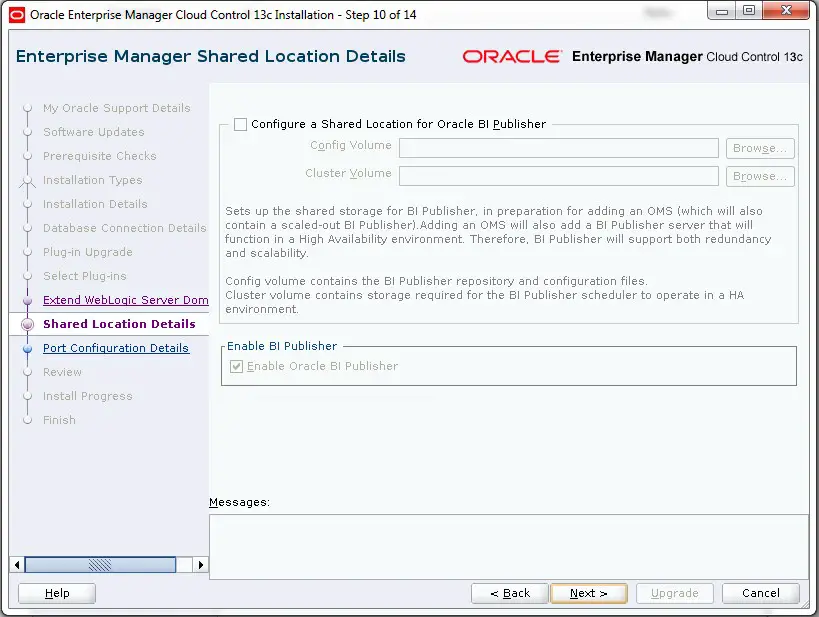Click the sidebar horizontal scrollbar thumb
The height and width of the screenshot is (617, 819).
click(x=100, y=565)
